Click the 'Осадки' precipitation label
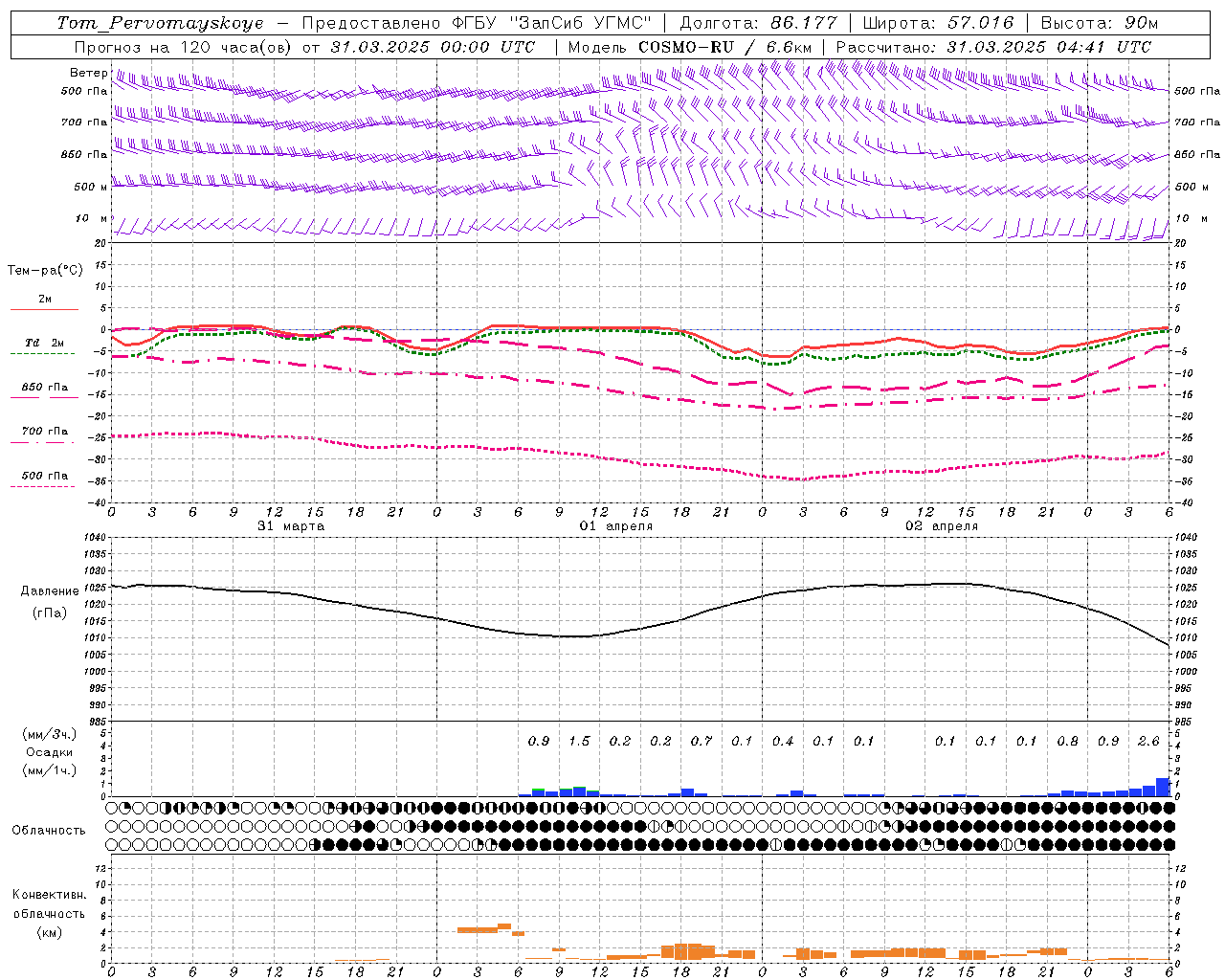 click(x=50, y=752)
